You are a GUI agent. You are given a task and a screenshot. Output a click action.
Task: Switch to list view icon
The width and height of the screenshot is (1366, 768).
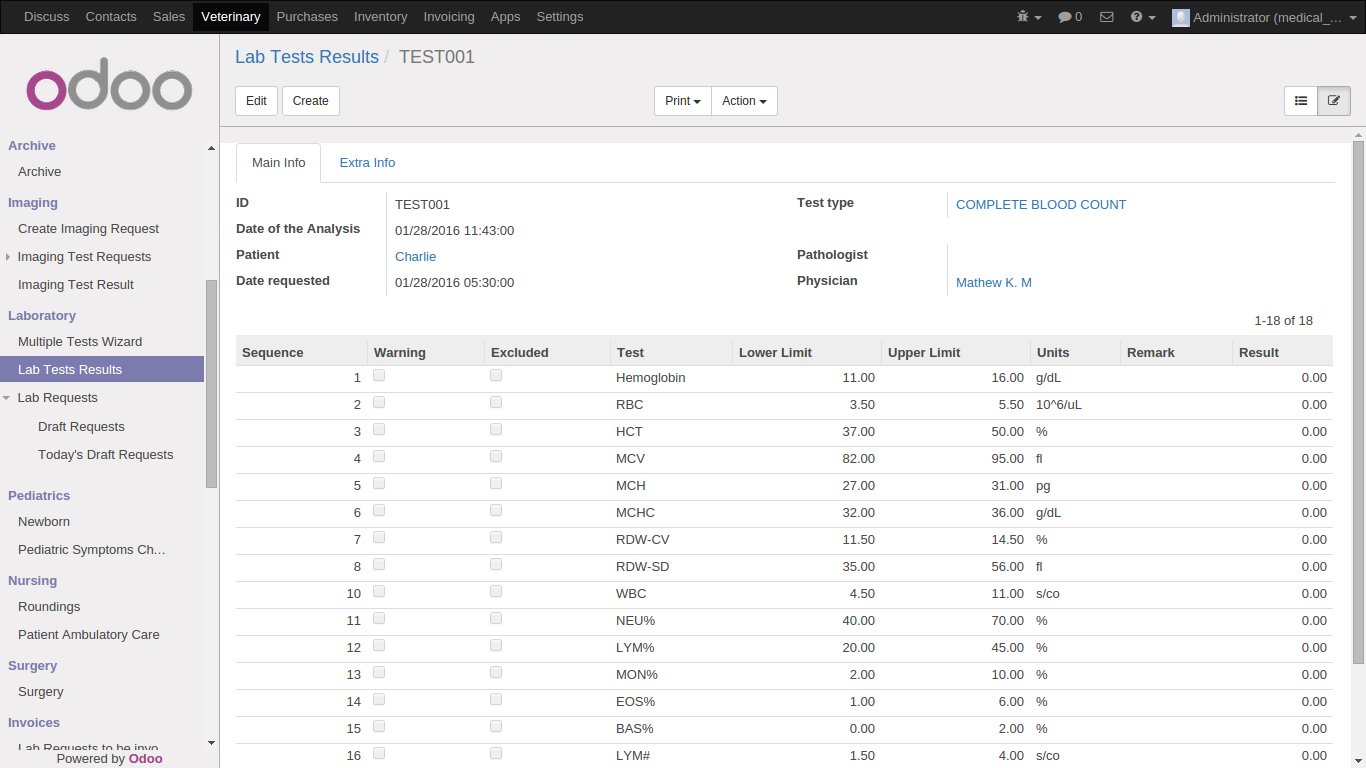pos(1301,101)
